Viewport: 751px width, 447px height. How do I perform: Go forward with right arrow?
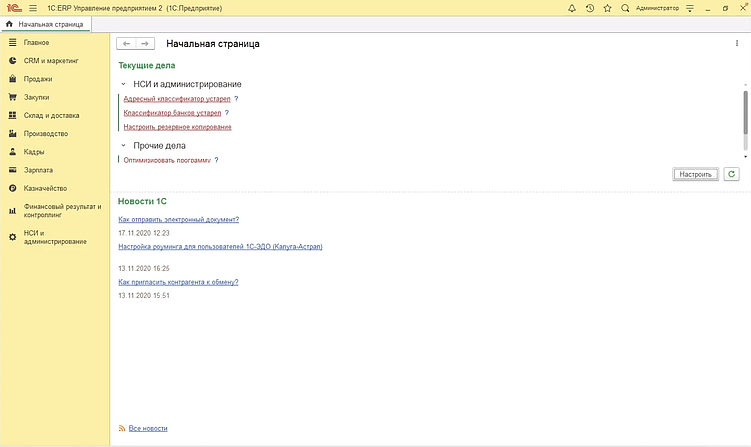[x=145, y=44]
